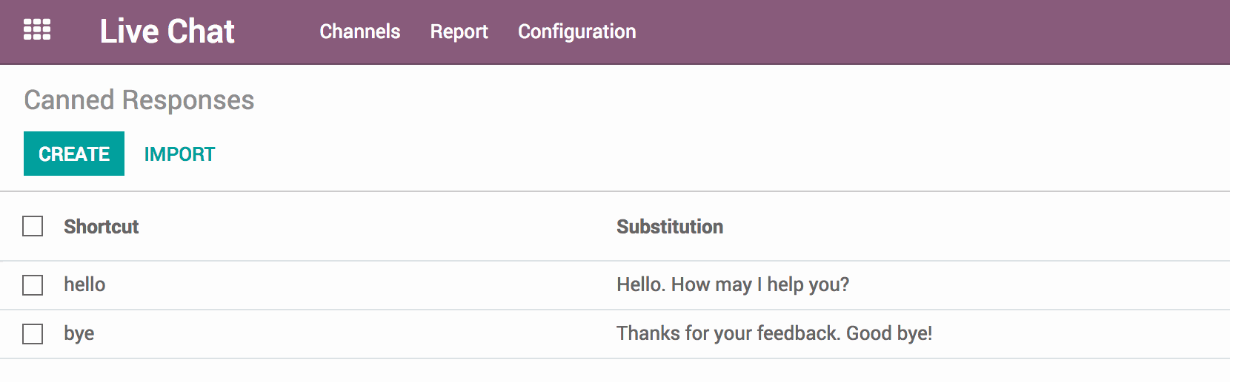The height and width of the screenshot is (382, 1233).
Task: Click the Live Chat app title
Action: coord(167,31)
